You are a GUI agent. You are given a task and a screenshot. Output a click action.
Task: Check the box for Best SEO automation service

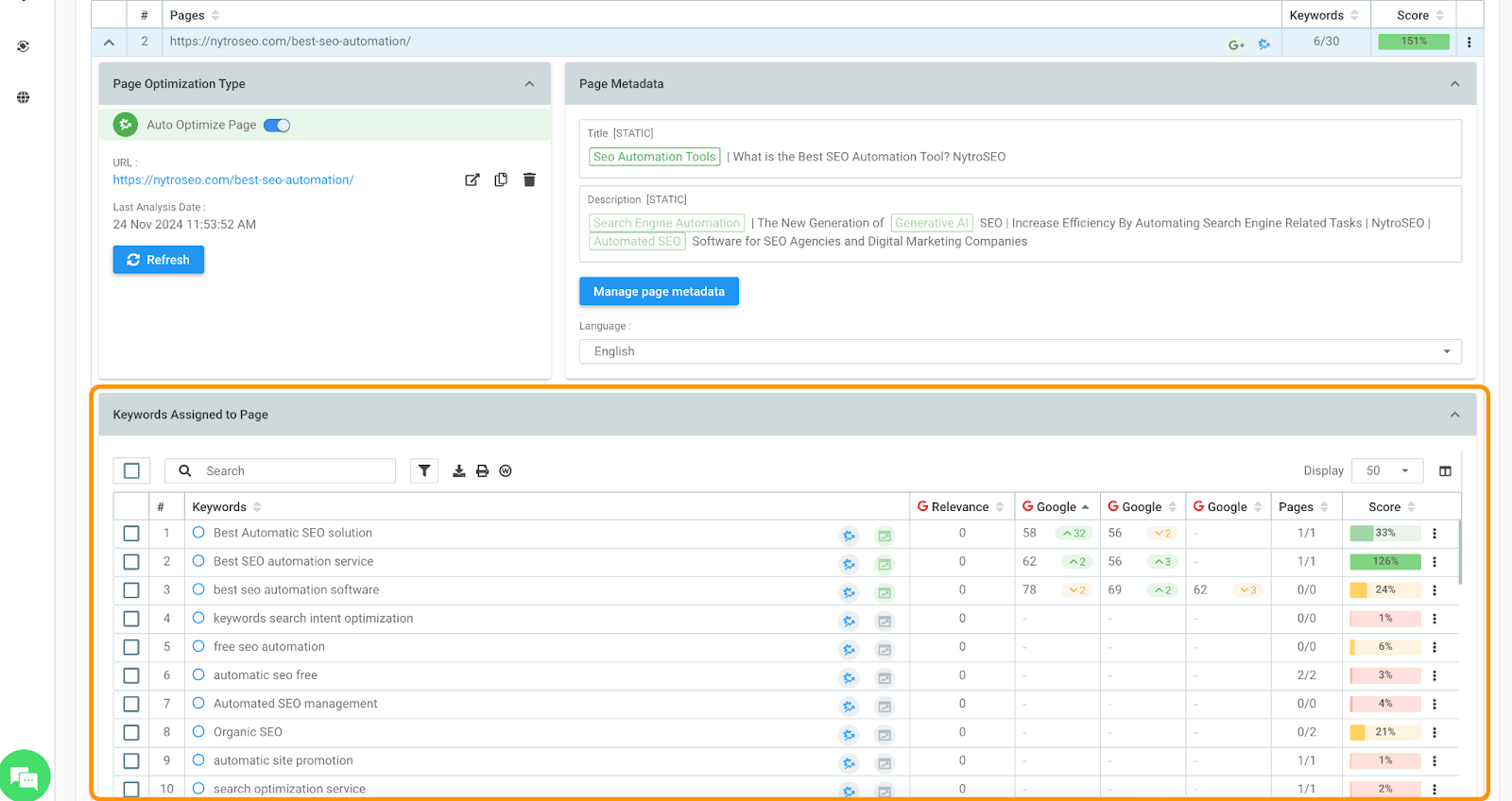coord(131,562)
